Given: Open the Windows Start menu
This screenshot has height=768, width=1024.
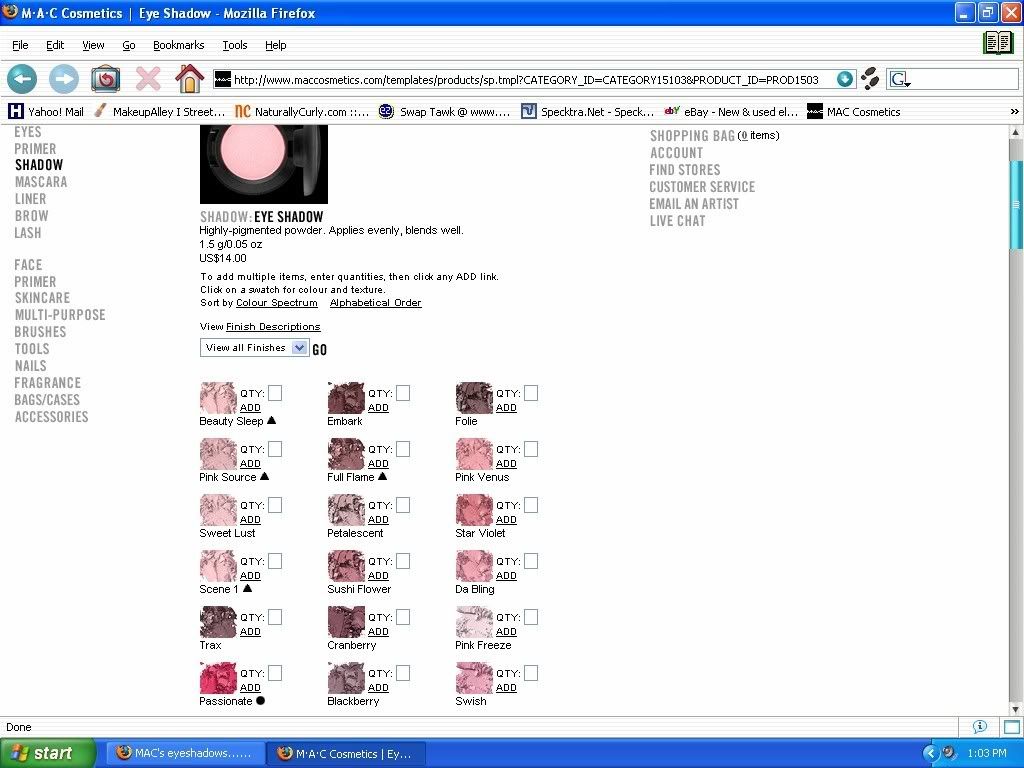Looking at the screenshot, I should coord(48,753).
